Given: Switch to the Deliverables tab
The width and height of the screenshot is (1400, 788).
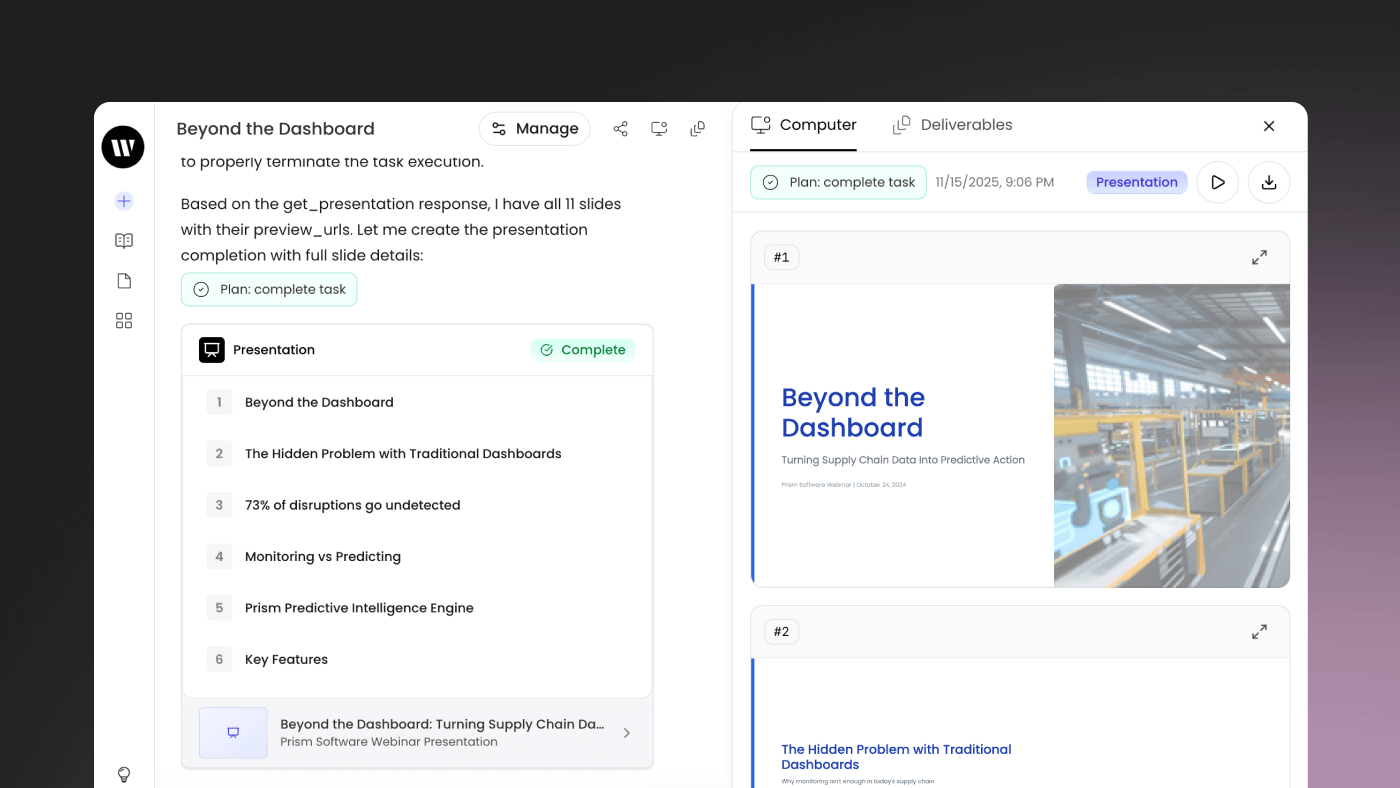Looking at the screenshot, I should pos(952,125).
